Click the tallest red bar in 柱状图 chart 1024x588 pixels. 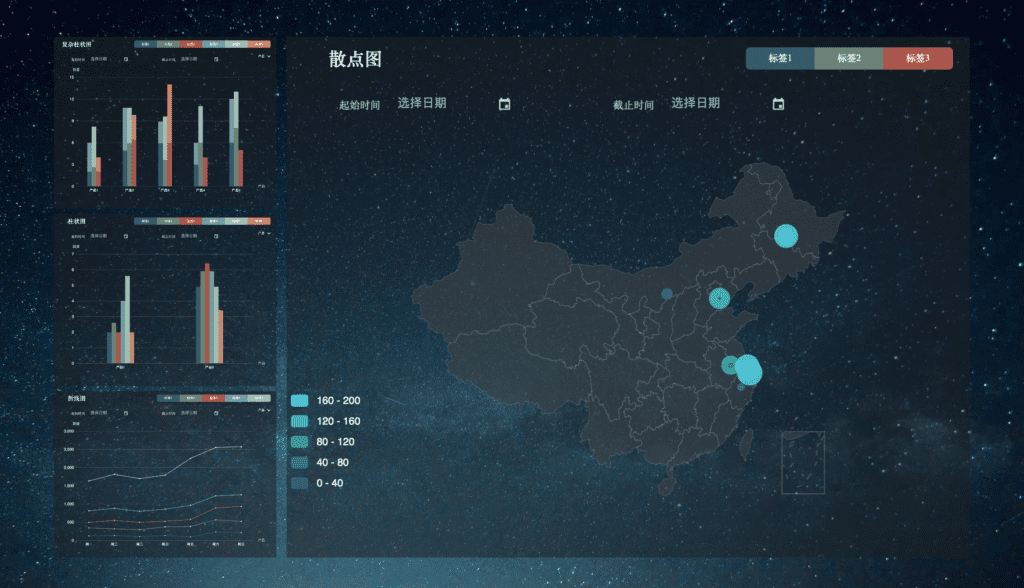click(x=208, y=314)
